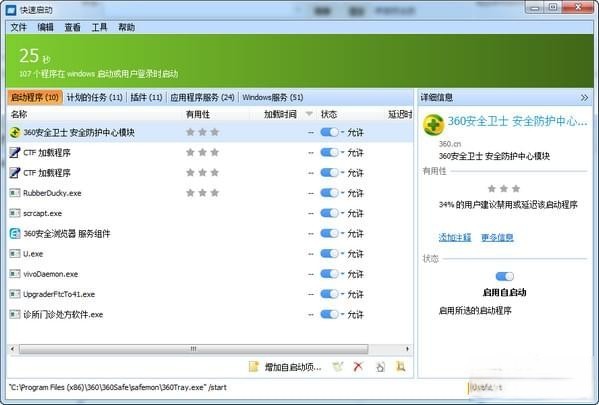The height and width of the screenshot is (405, 599).
Task: Open the 查看 menu
Action: pyautogui.click(x=73, y=27)
